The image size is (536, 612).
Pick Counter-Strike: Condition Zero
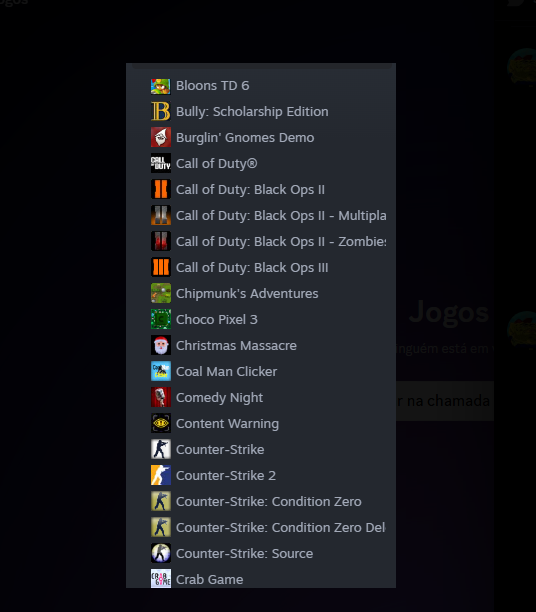(x=261, y=502)
